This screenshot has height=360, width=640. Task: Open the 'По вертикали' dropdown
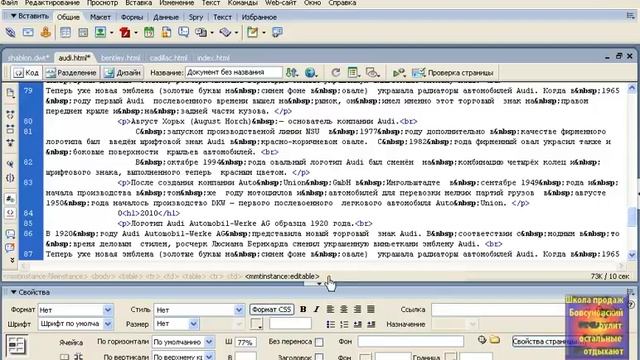tap(209, 356)
